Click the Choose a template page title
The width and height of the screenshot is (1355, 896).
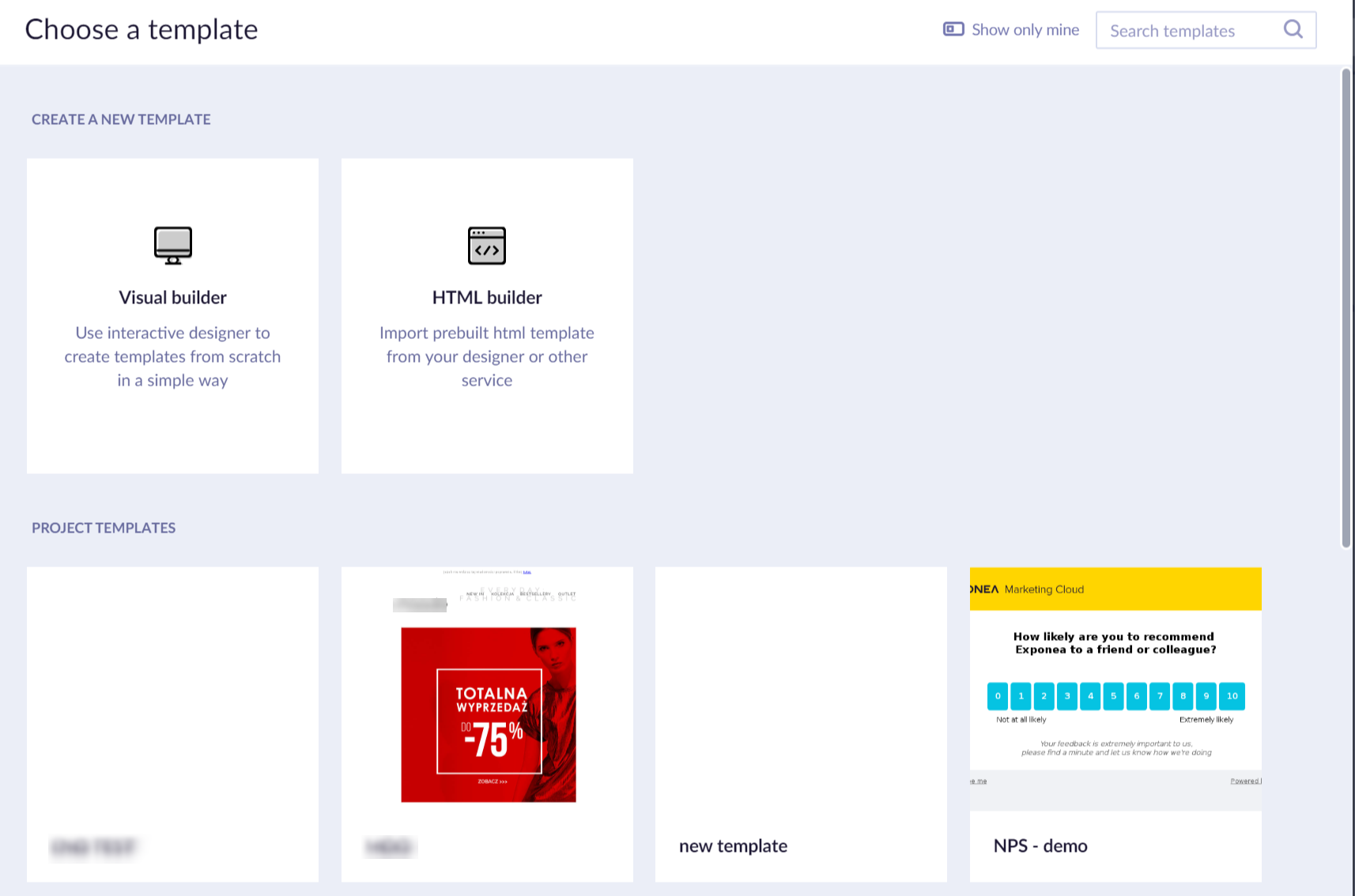(x=142, y=29)
